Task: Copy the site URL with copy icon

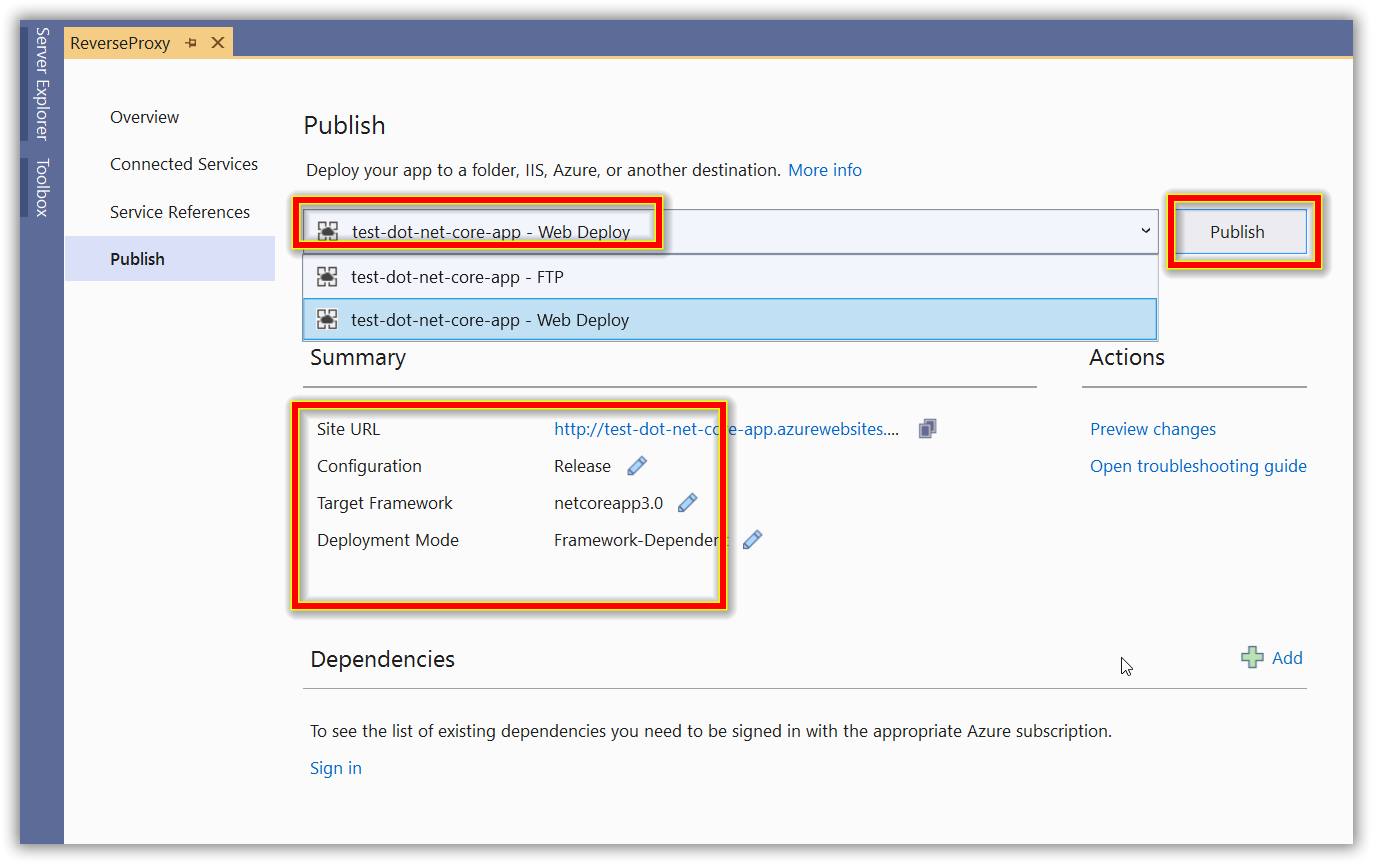Action: 927,429
